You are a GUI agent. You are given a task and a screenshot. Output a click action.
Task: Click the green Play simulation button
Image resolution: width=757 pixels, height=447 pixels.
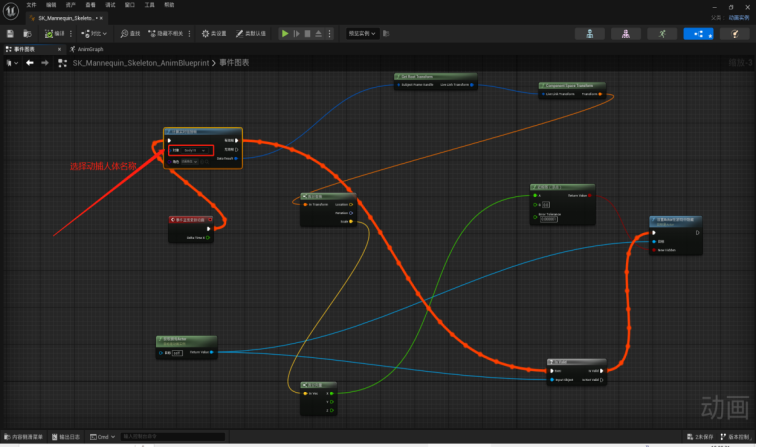pos(285,33)
